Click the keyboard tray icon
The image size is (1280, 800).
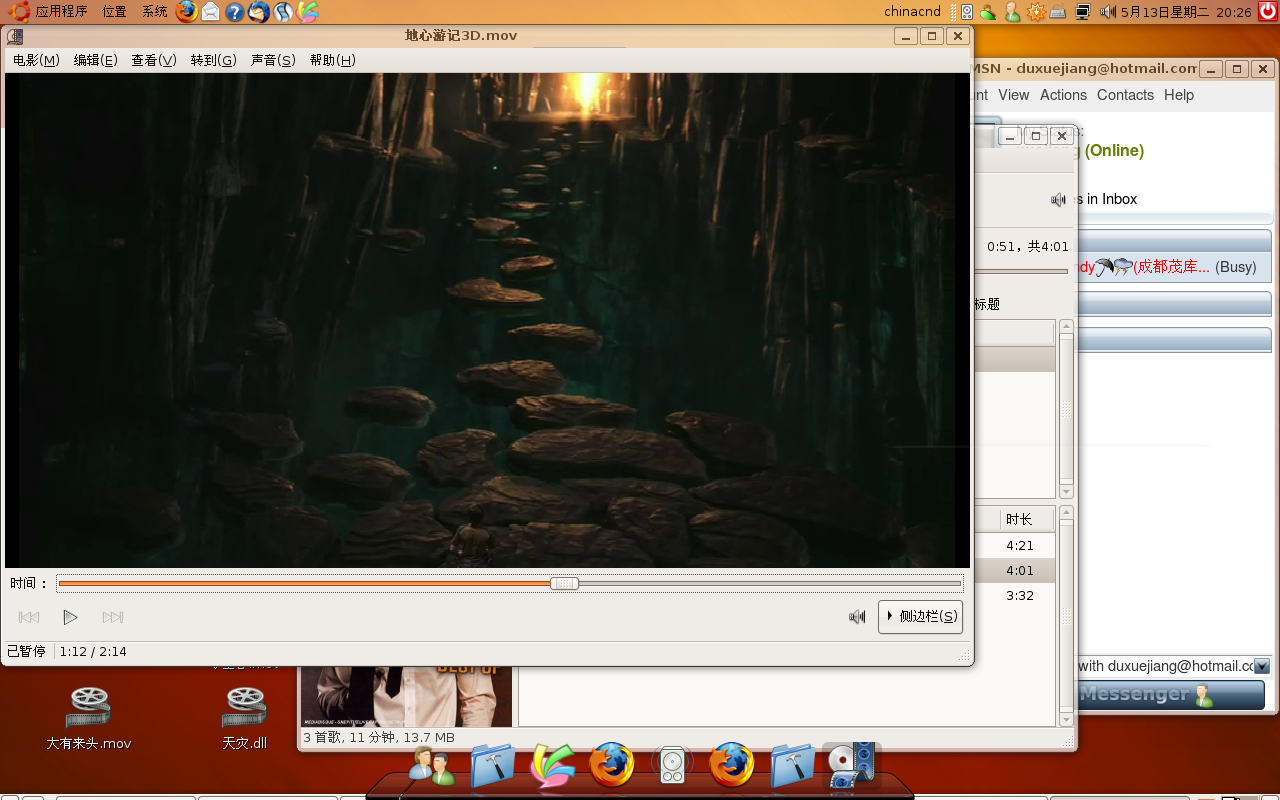pos(1058,12)
